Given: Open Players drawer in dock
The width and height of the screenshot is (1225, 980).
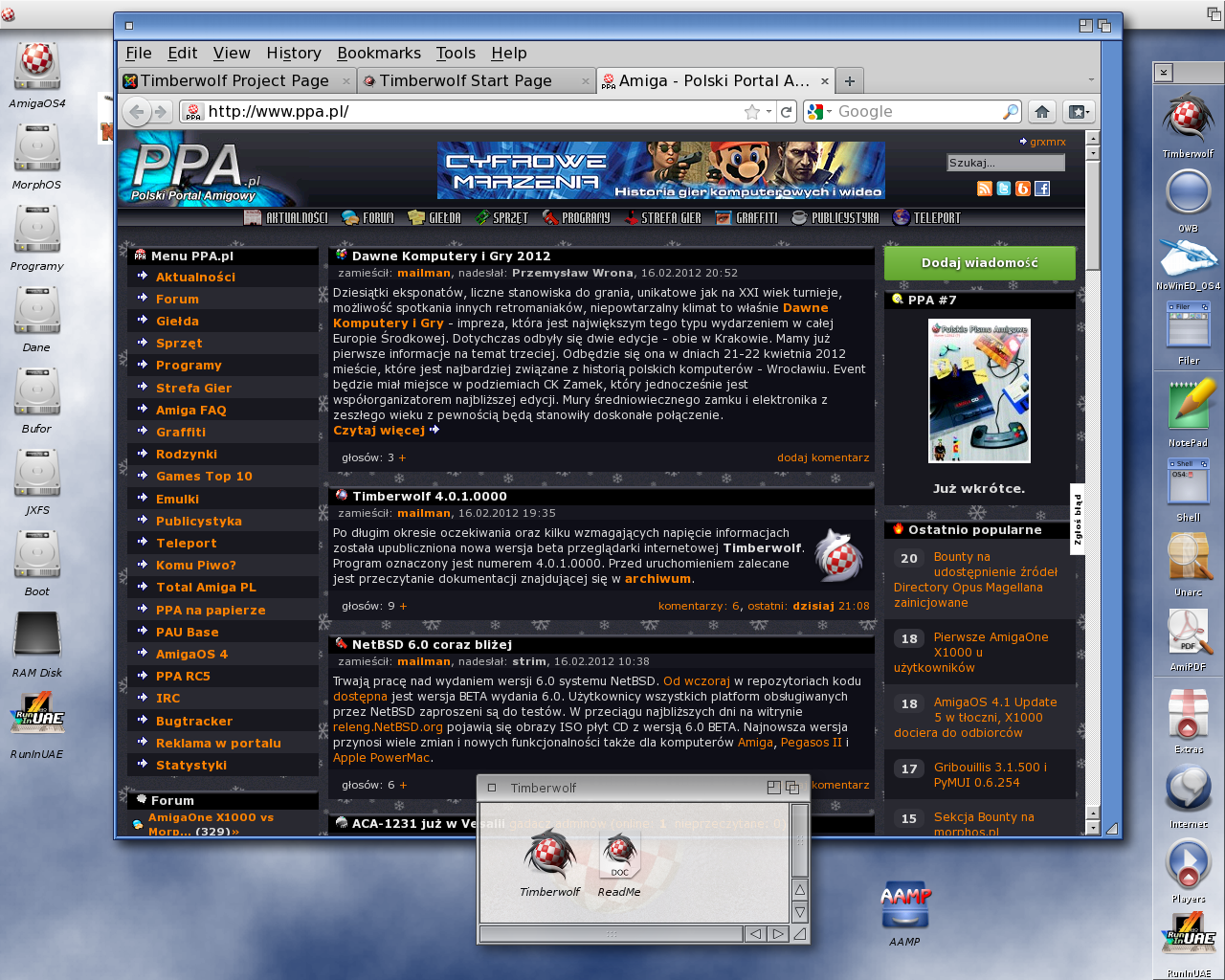Looking at the screenshot, I should click(x=1188, y=865).
